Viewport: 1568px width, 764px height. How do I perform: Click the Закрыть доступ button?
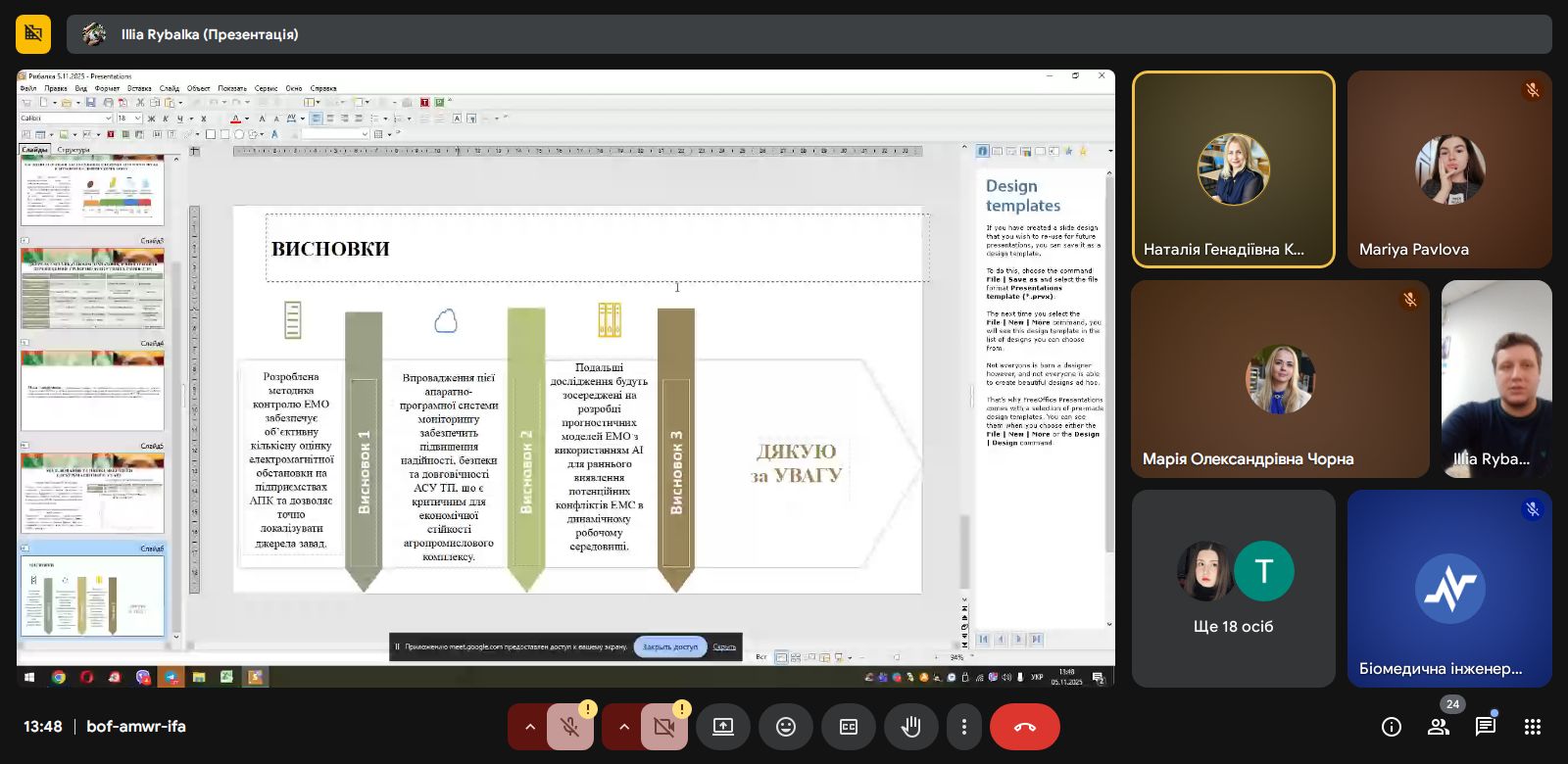click(670, 646)
